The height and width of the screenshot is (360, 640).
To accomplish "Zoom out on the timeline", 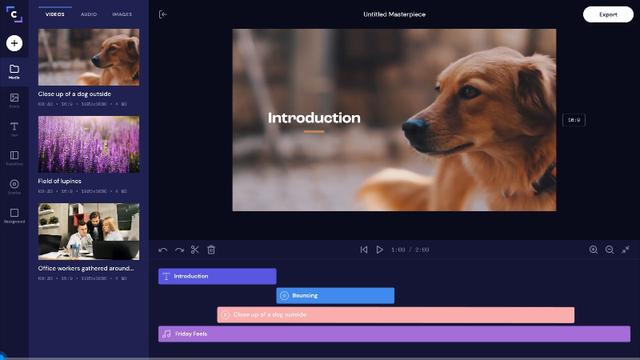I will pos(609,250).
